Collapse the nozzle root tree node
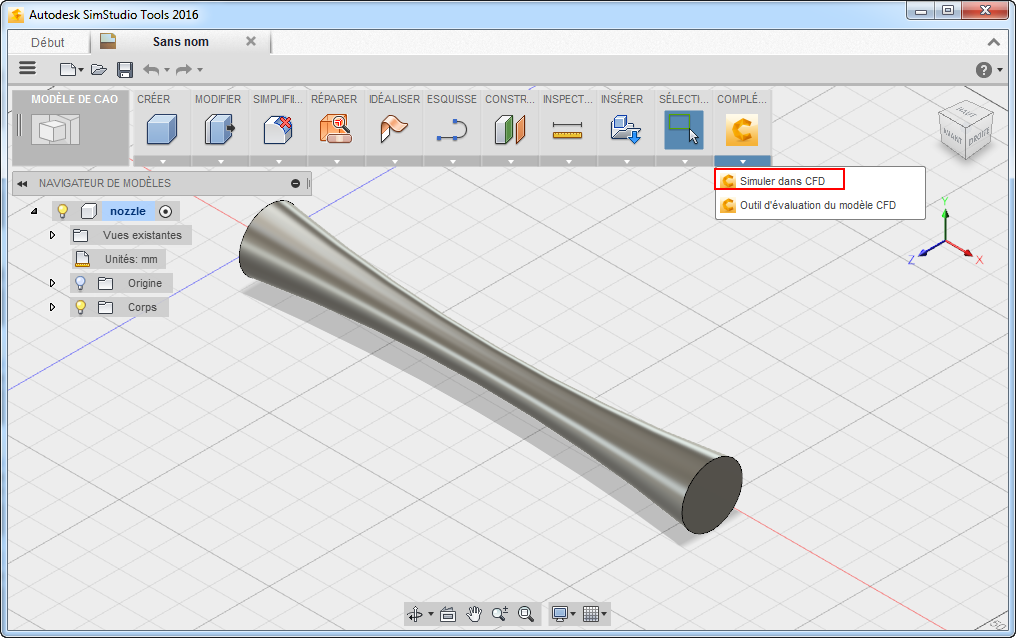Screen dimensions: 1016x638 tap(34, 211)
